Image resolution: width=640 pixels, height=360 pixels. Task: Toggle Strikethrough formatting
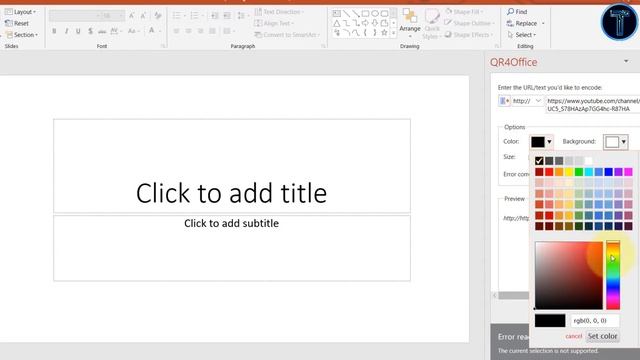(x=102, y=31)
